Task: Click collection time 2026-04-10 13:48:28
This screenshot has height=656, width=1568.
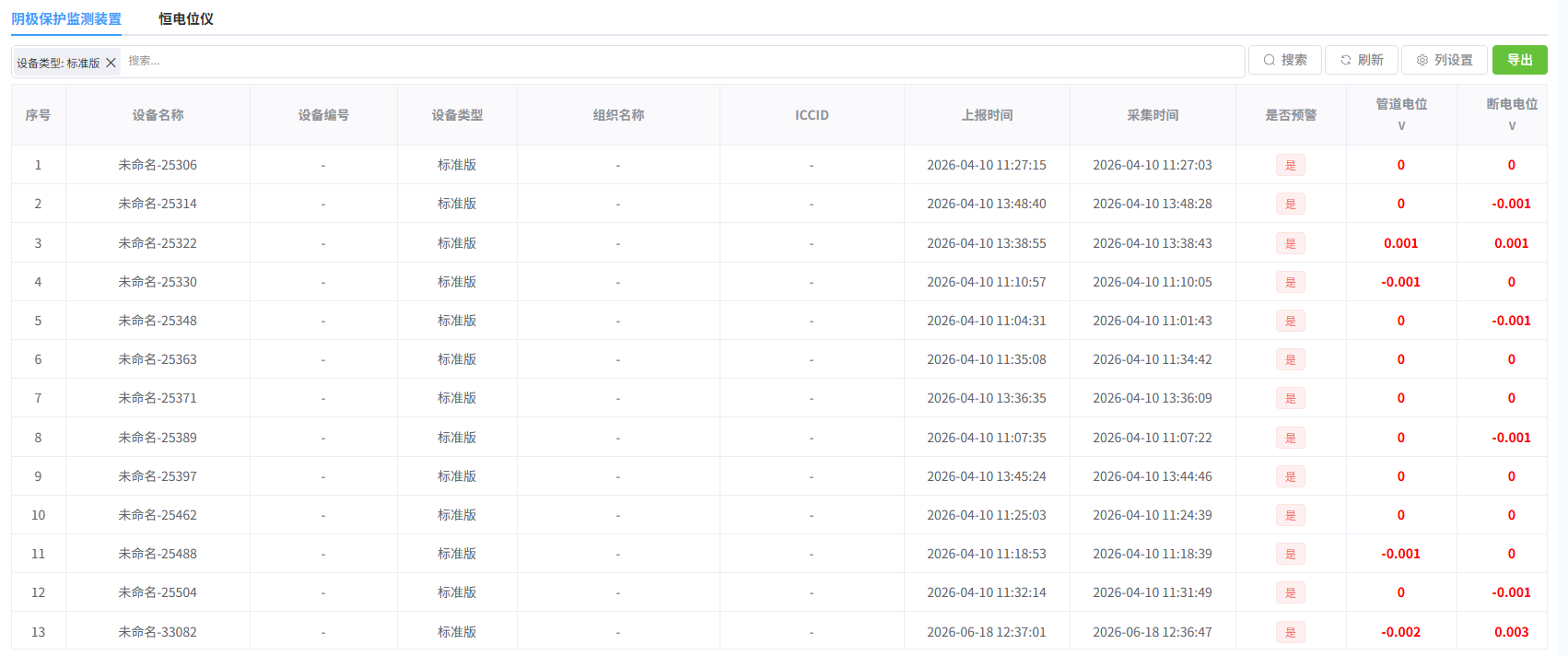Action: point(1153,204)
